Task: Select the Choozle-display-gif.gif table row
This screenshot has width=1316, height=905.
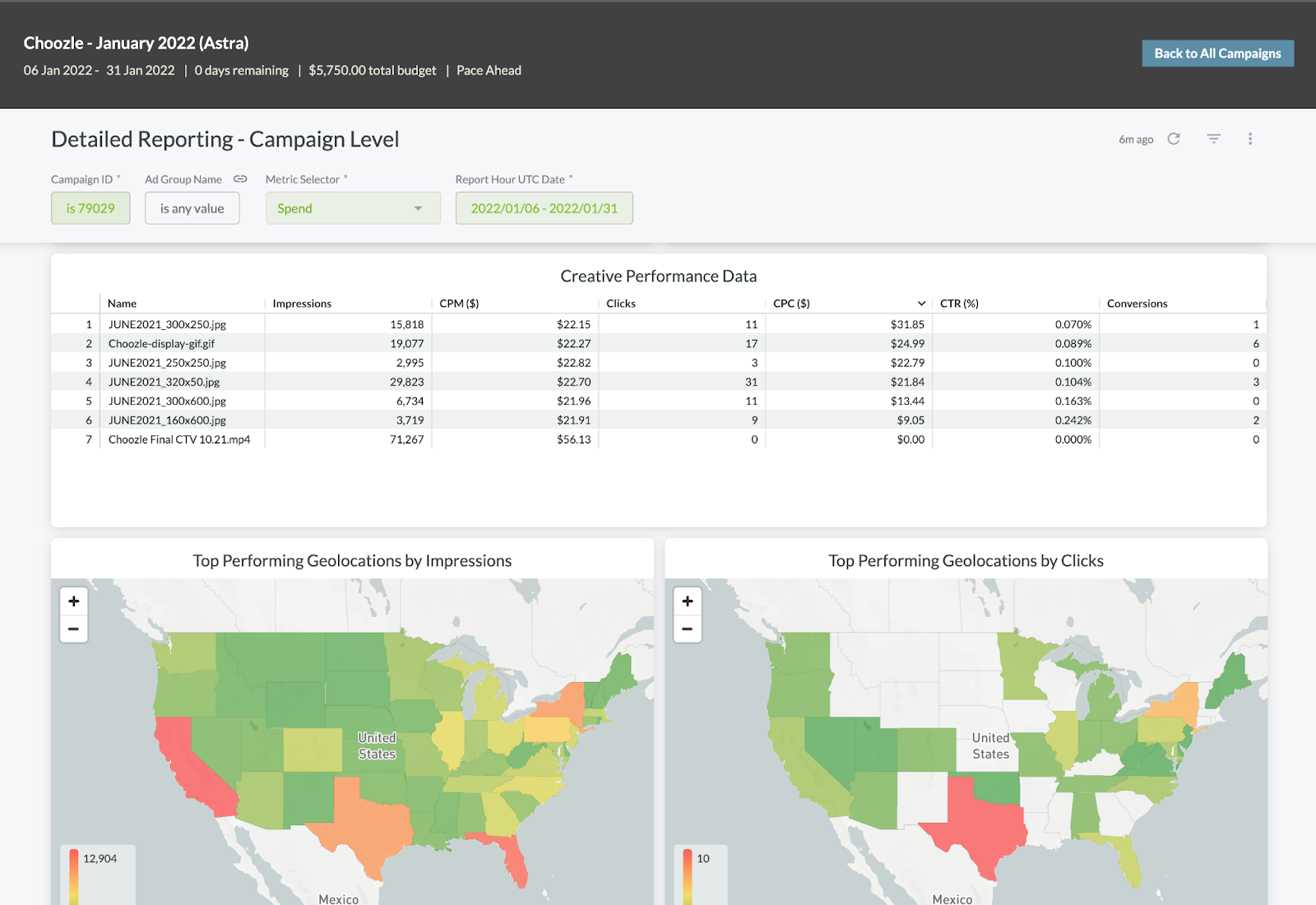Action: 161,344
